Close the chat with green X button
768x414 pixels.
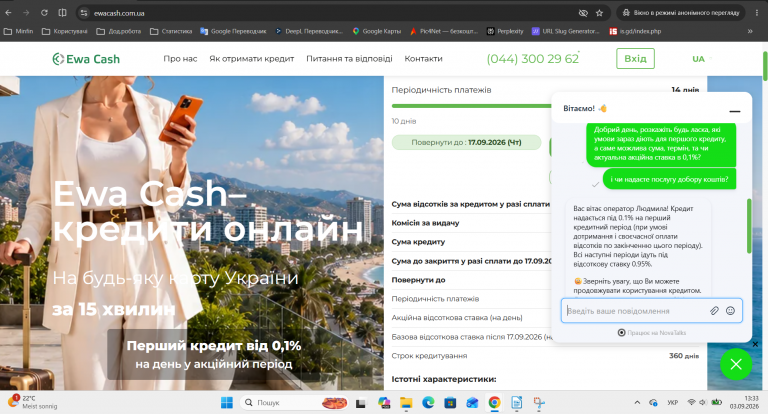coord(736,364)
